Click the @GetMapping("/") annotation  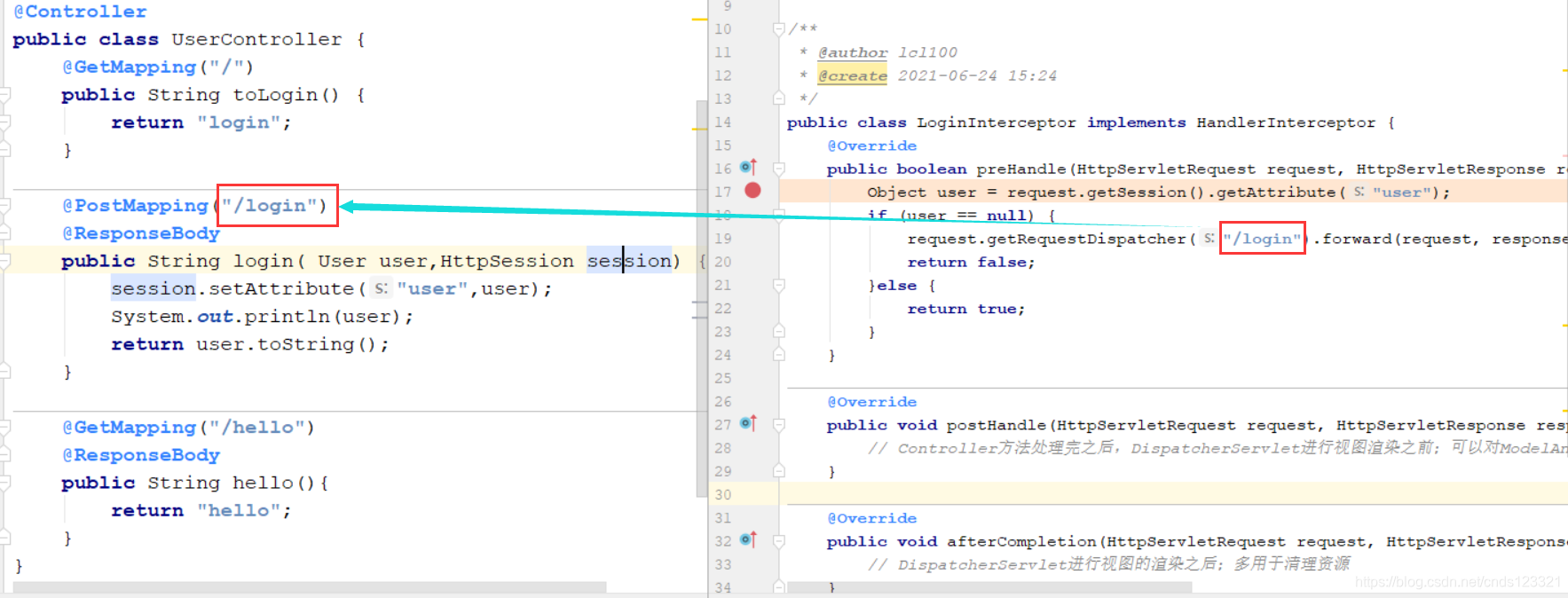[157, 67]
